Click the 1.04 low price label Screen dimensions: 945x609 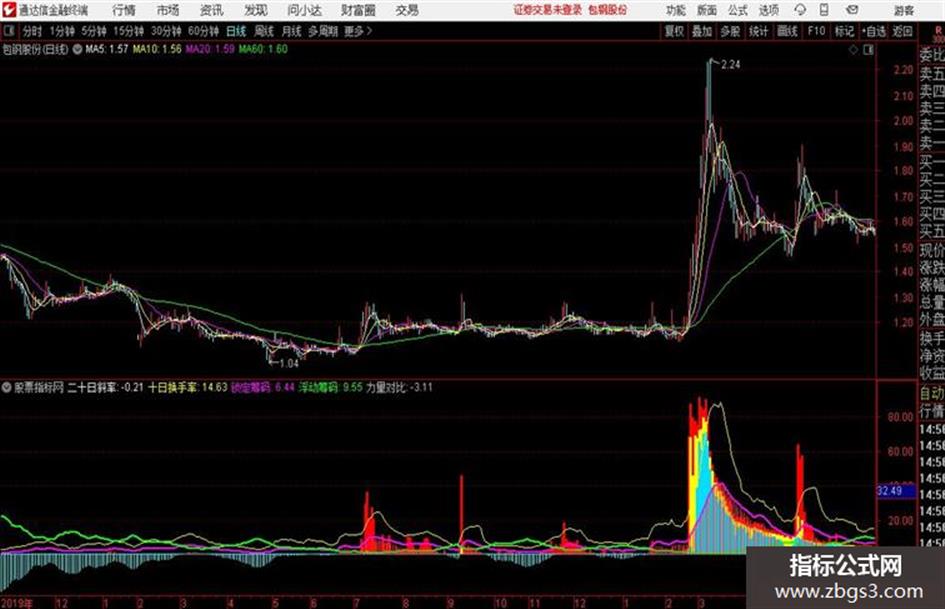pos(289,363)
